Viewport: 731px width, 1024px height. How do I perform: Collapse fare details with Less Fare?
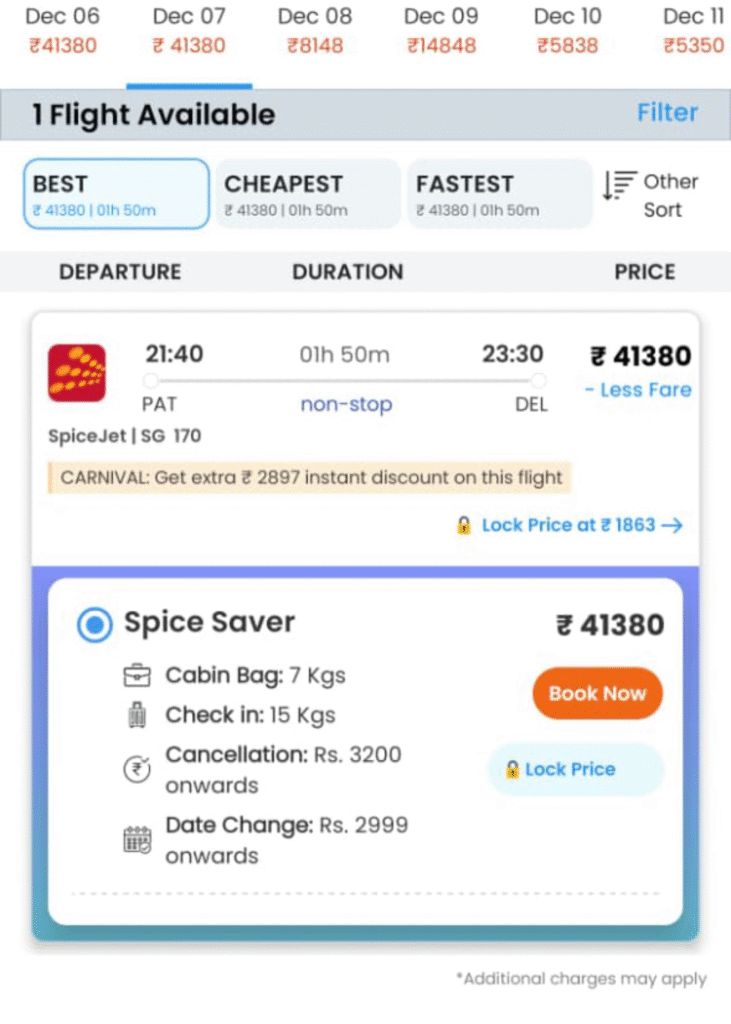[638, 390]
